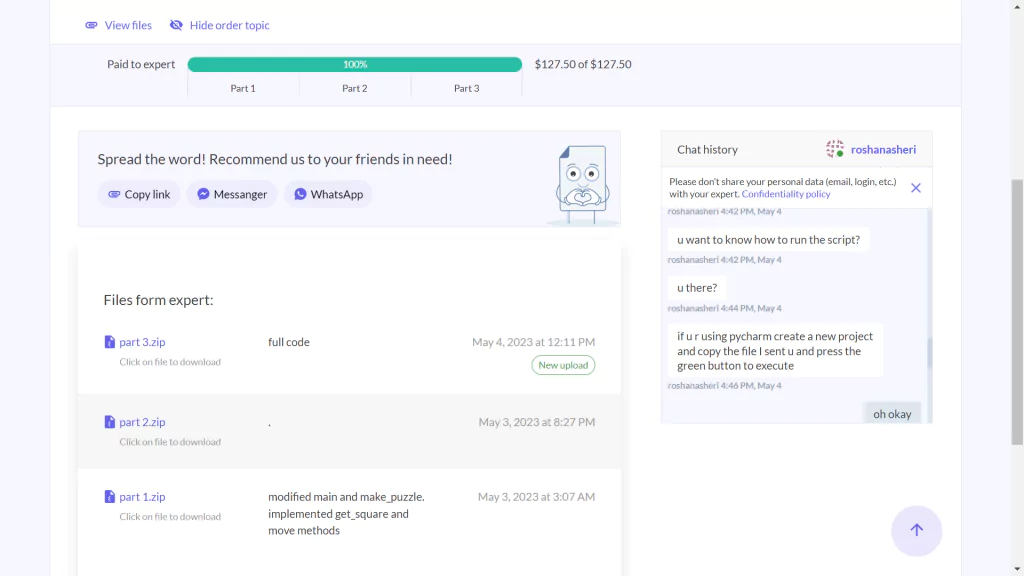This screenshot has width=1024, height=576.
Task: Open the part 1.zip file link
Action: pyautogui.click(x=142, y=496)
